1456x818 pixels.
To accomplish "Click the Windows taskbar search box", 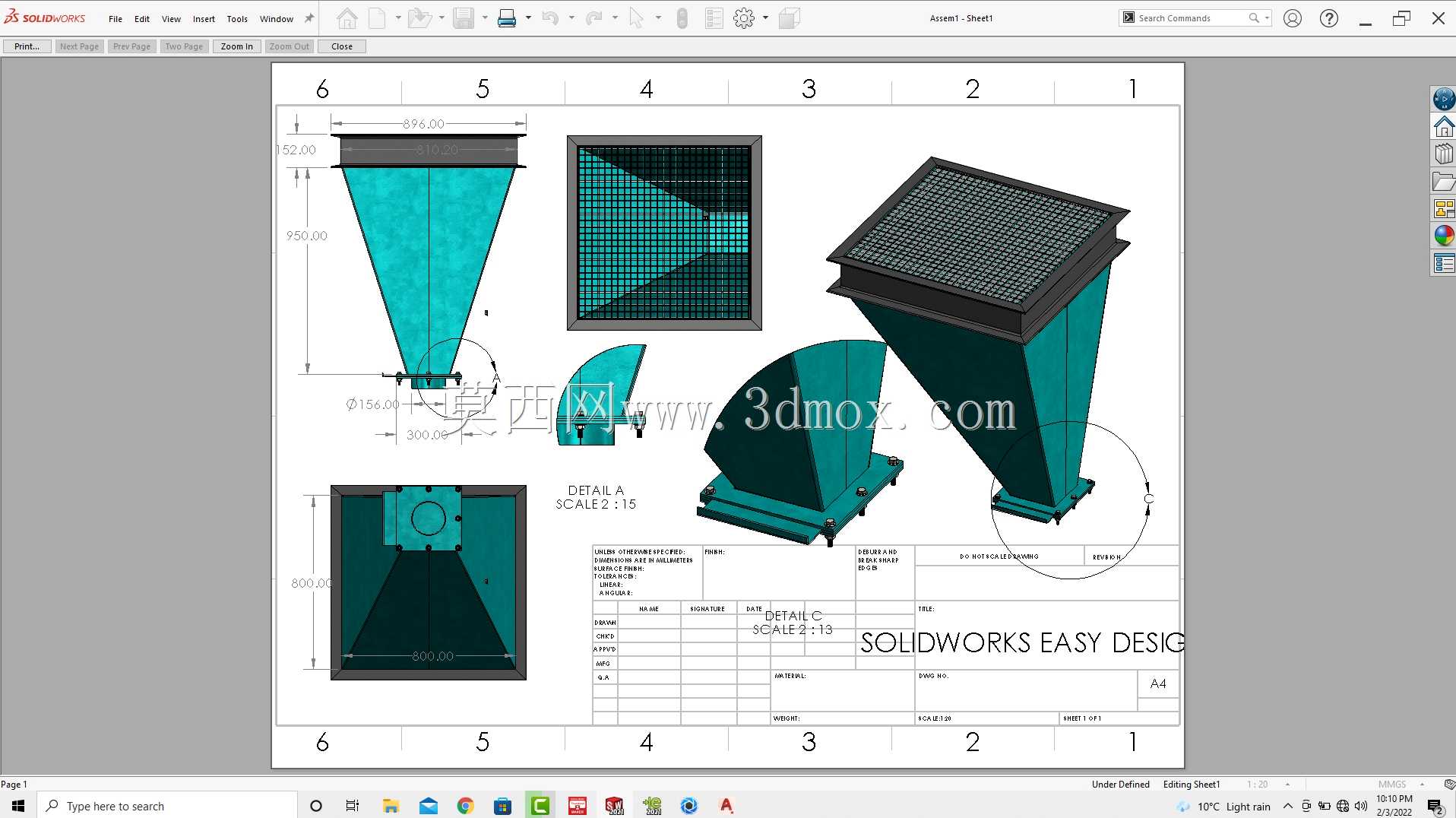I will tap(167, 806).
